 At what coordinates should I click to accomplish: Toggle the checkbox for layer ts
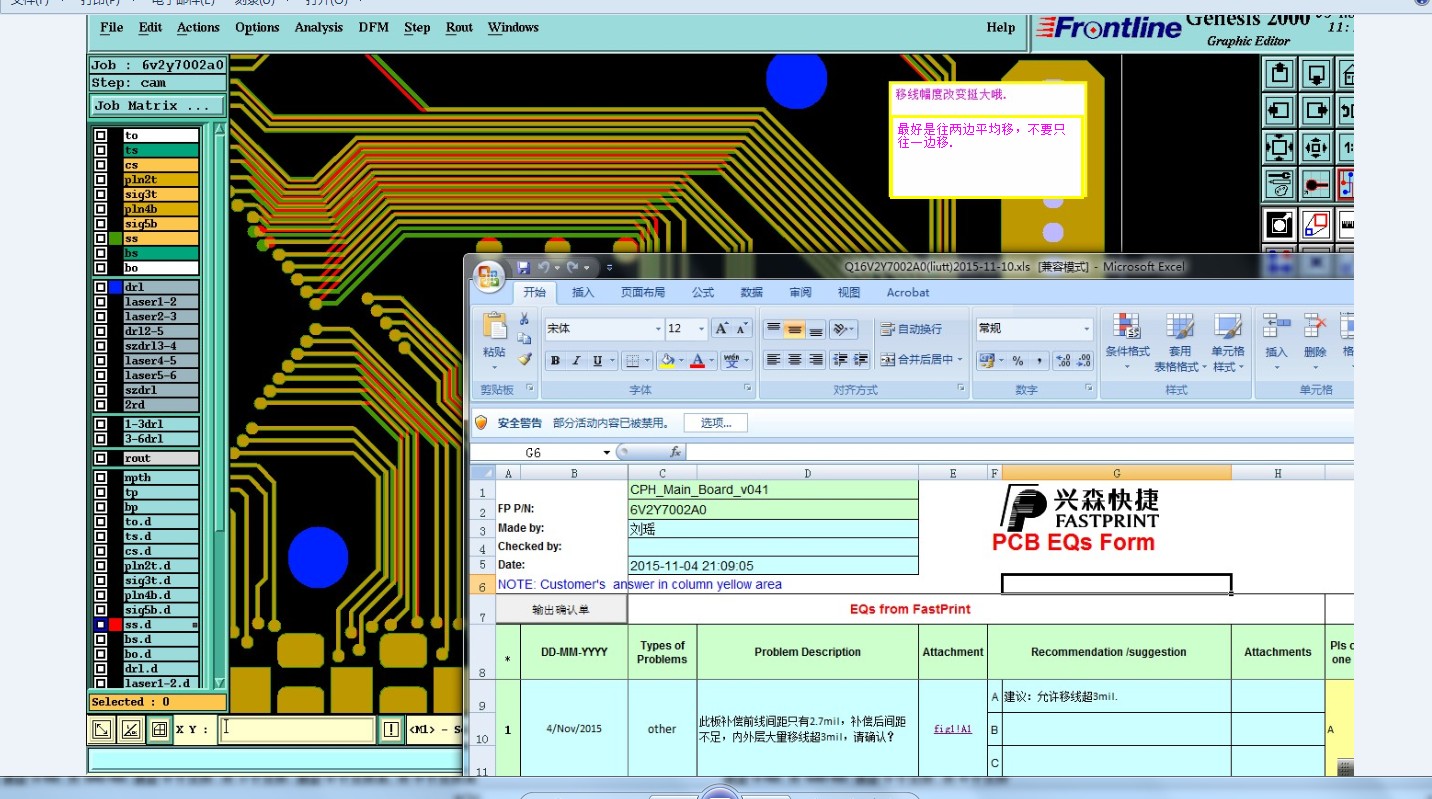[101, 150]
